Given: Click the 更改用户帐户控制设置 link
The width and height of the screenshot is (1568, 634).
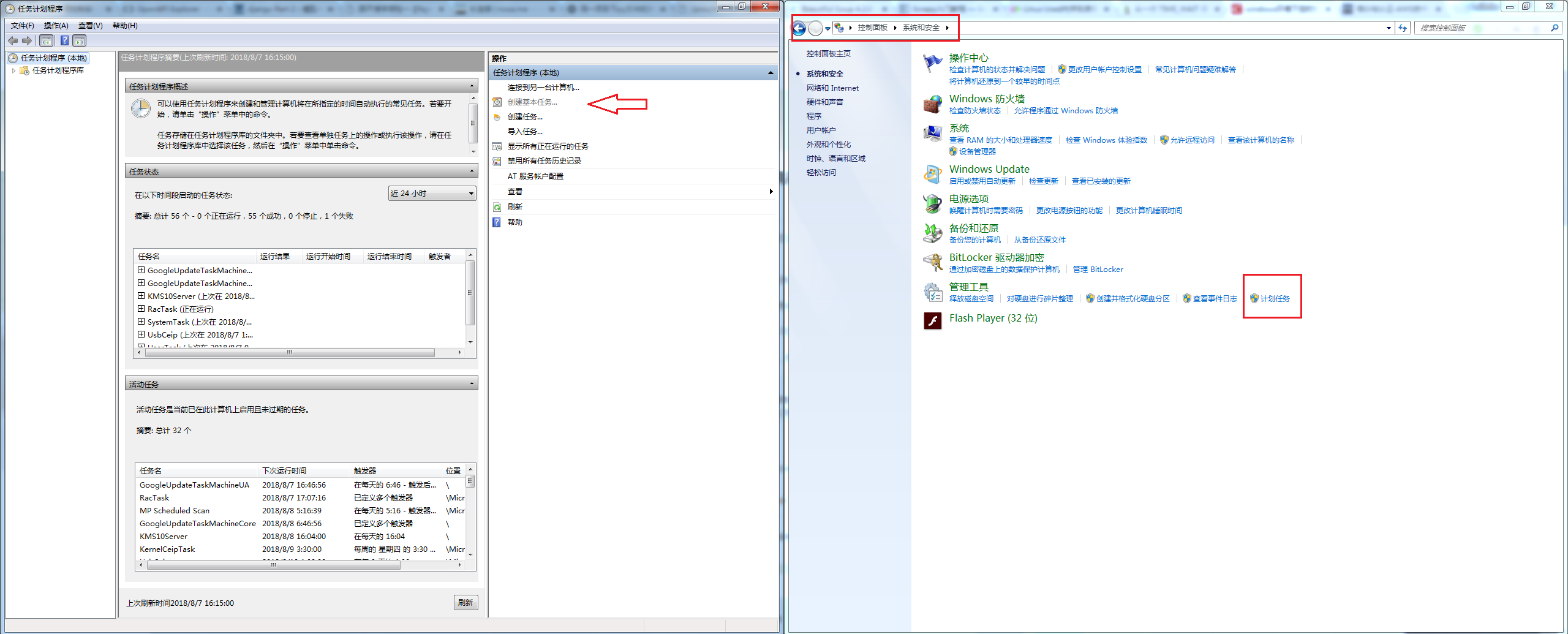Looking at the screenshot, I should (1105, 70).
